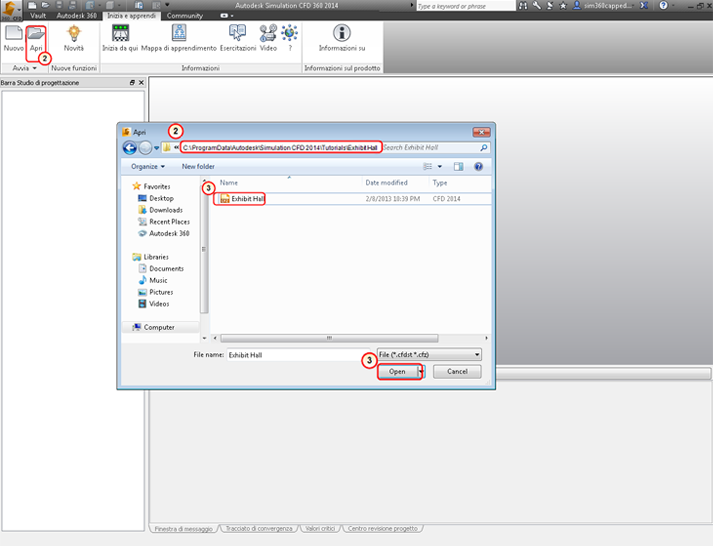The image size is (714, 546).
Task: Close the Barra Studio di progettazione panel
Action: (141, 82)
